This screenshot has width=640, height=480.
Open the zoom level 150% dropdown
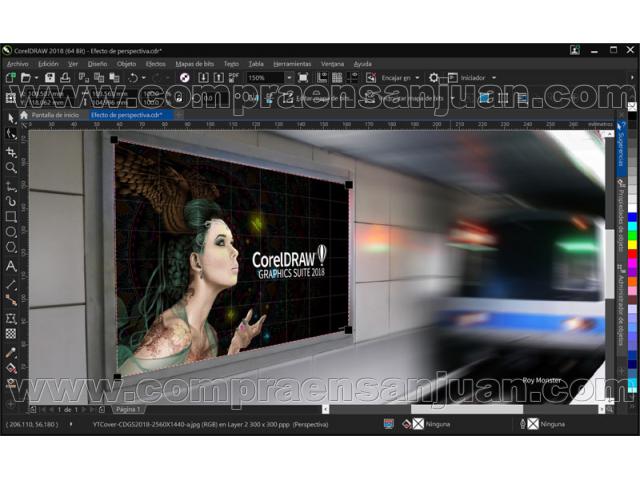point(289,78)
